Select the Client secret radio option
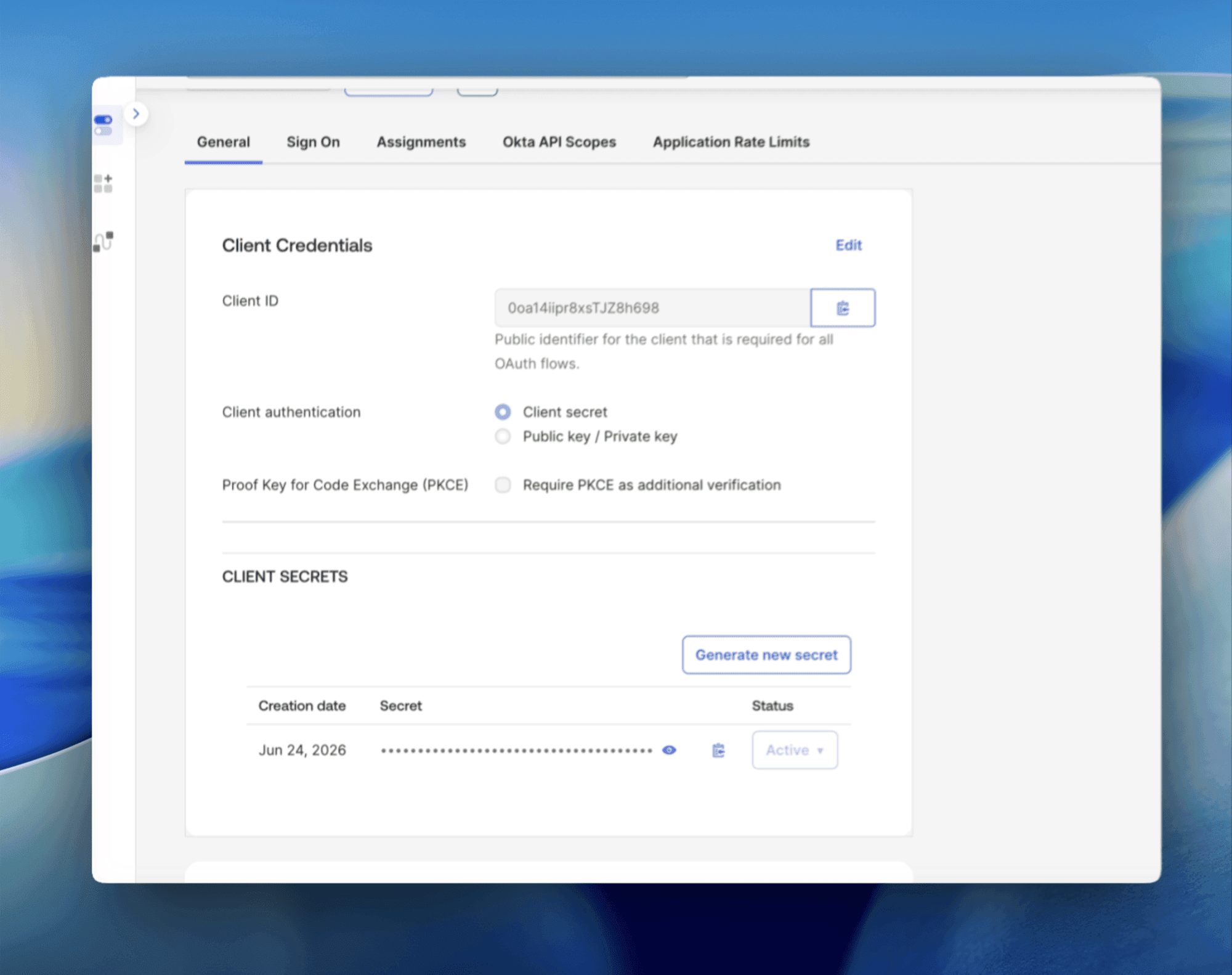 (x=503, y=412)
